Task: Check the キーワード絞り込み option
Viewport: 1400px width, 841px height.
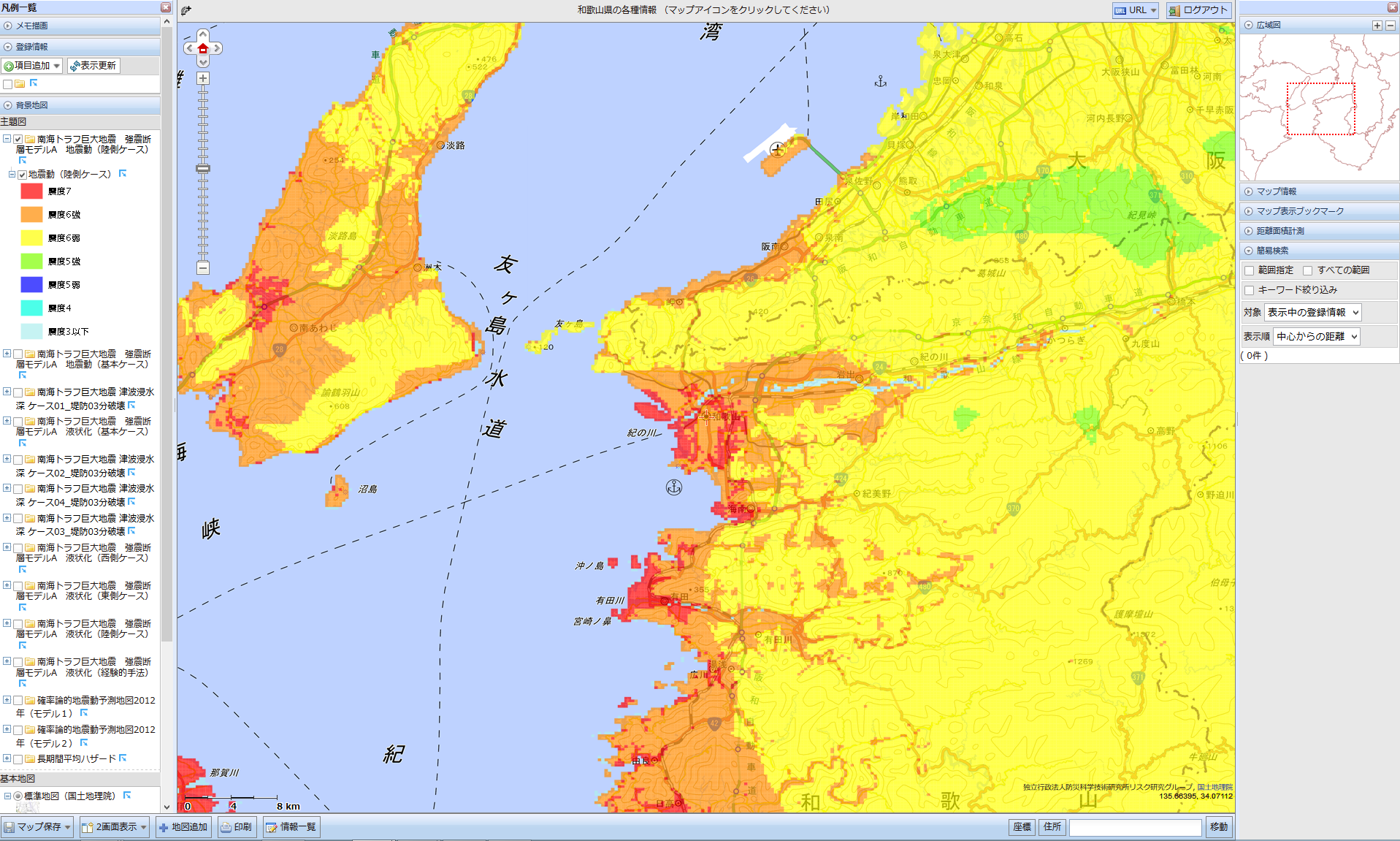Action: point(1250,290)
